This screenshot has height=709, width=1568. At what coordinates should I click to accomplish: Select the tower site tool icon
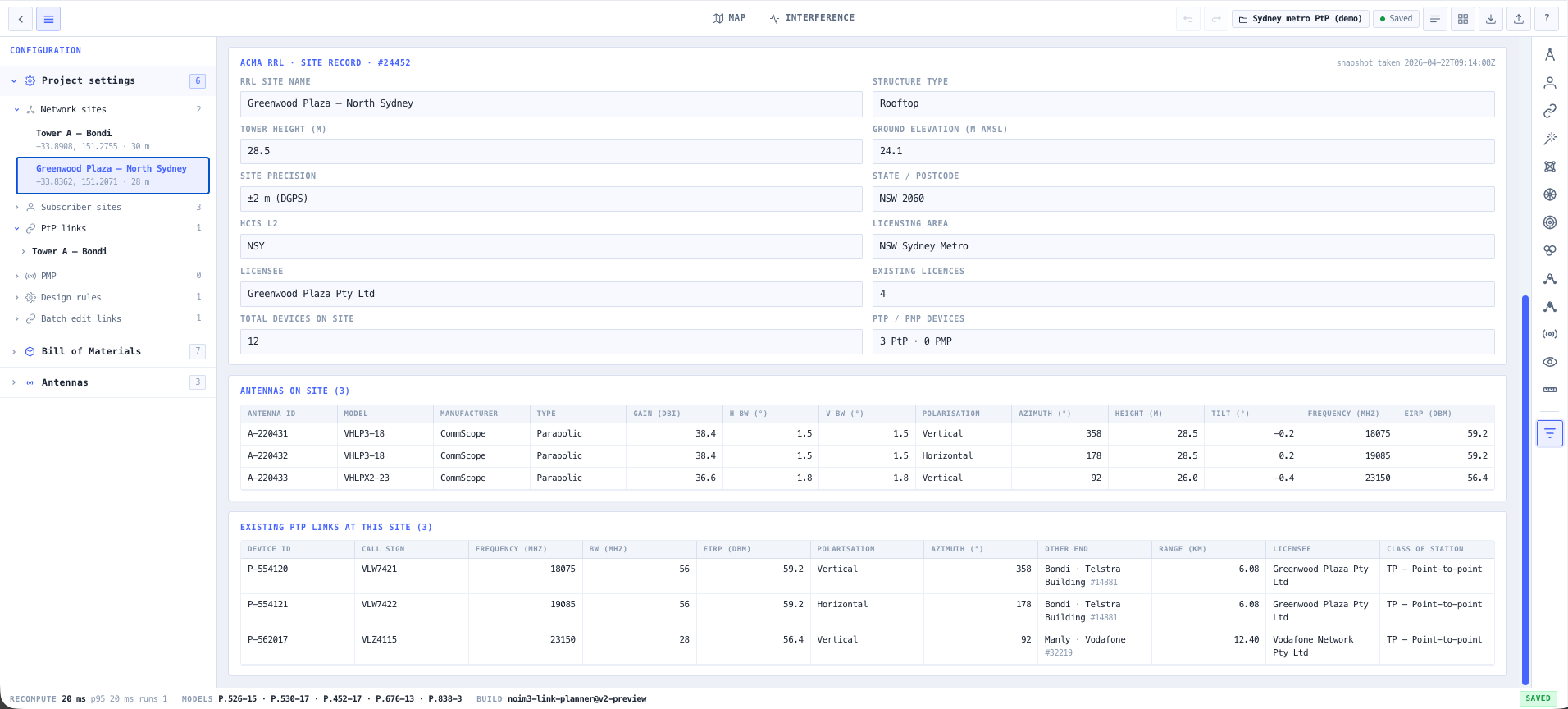(1550, 55)
